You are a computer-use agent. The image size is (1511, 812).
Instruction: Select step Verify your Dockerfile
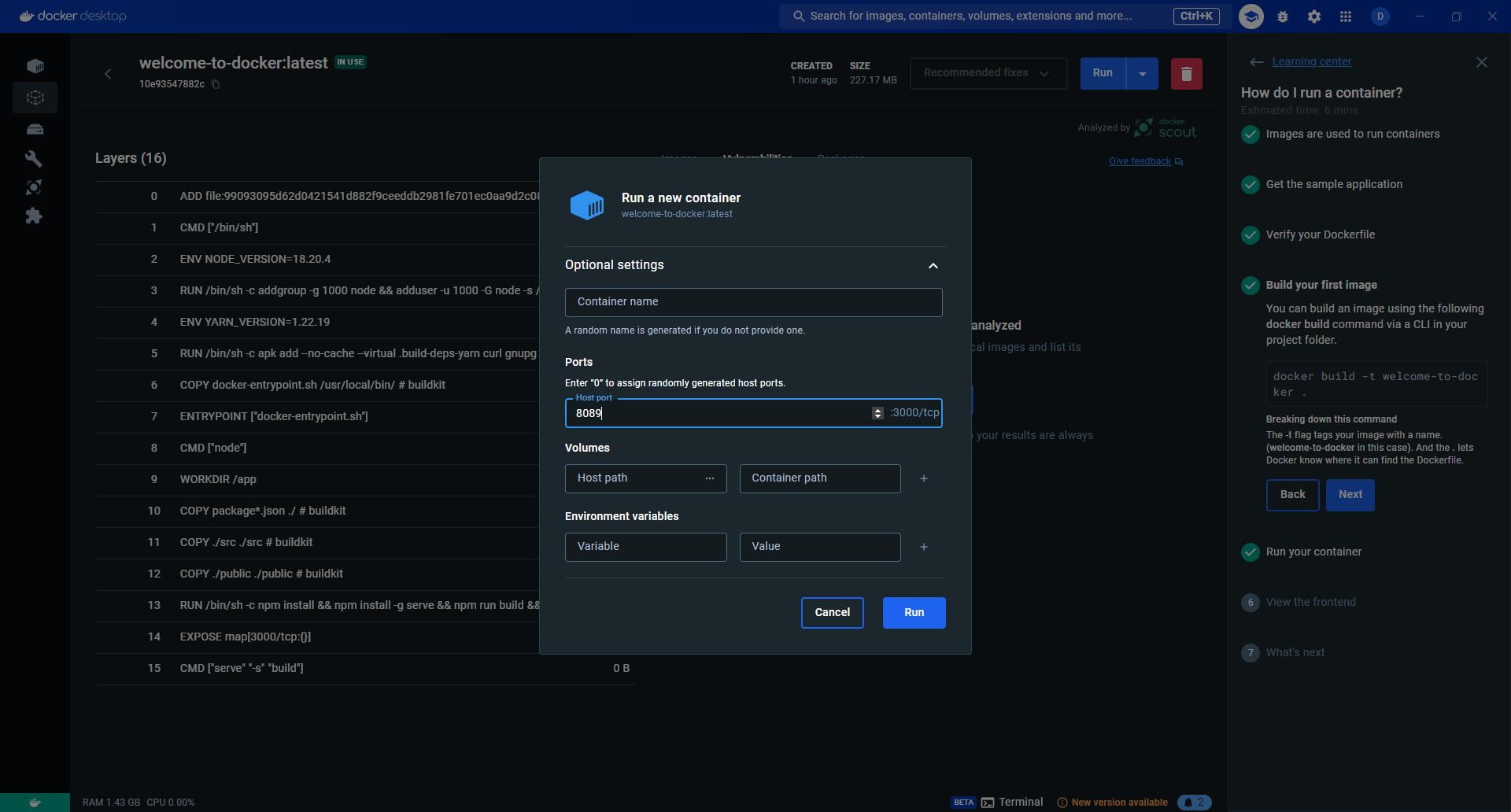pyautogui.click(x=1321, y=235)
